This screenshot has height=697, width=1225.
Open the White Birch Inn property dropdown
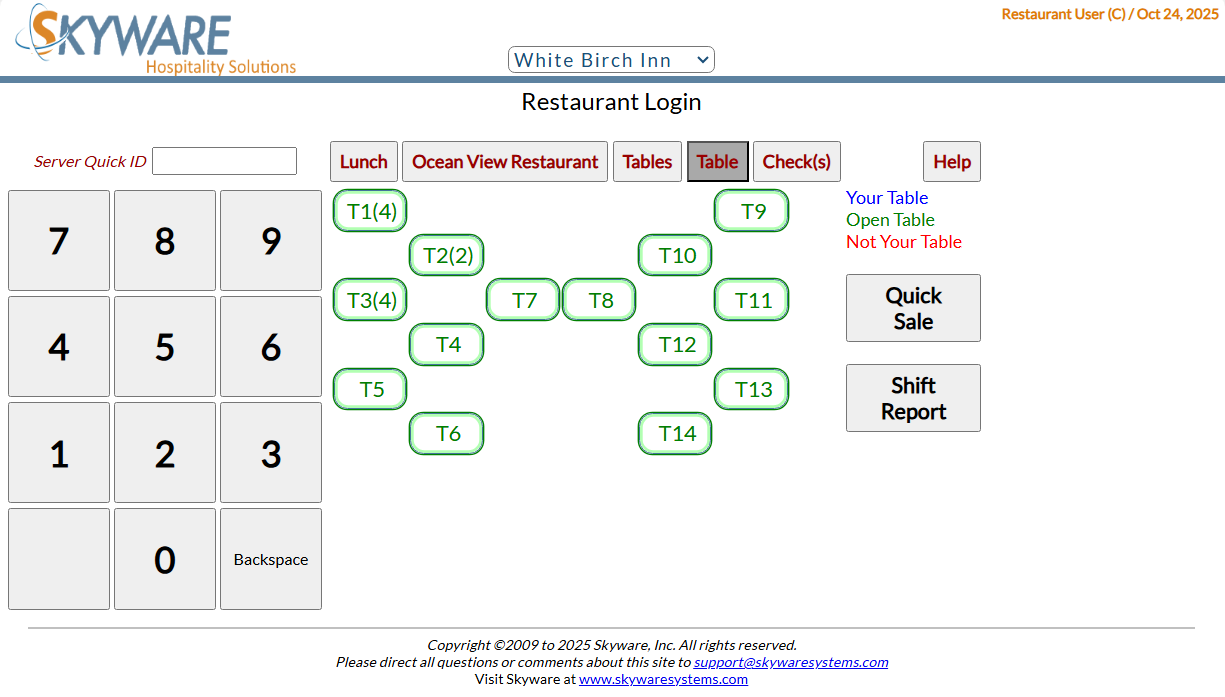(x=611, y=60)
